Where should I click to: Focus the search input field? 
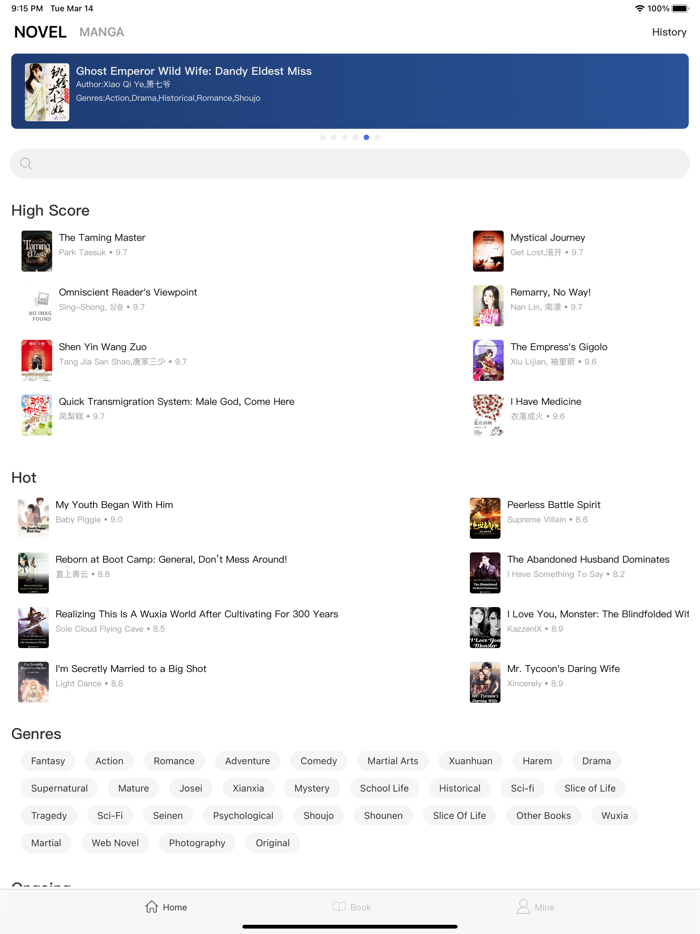[350, 163]
